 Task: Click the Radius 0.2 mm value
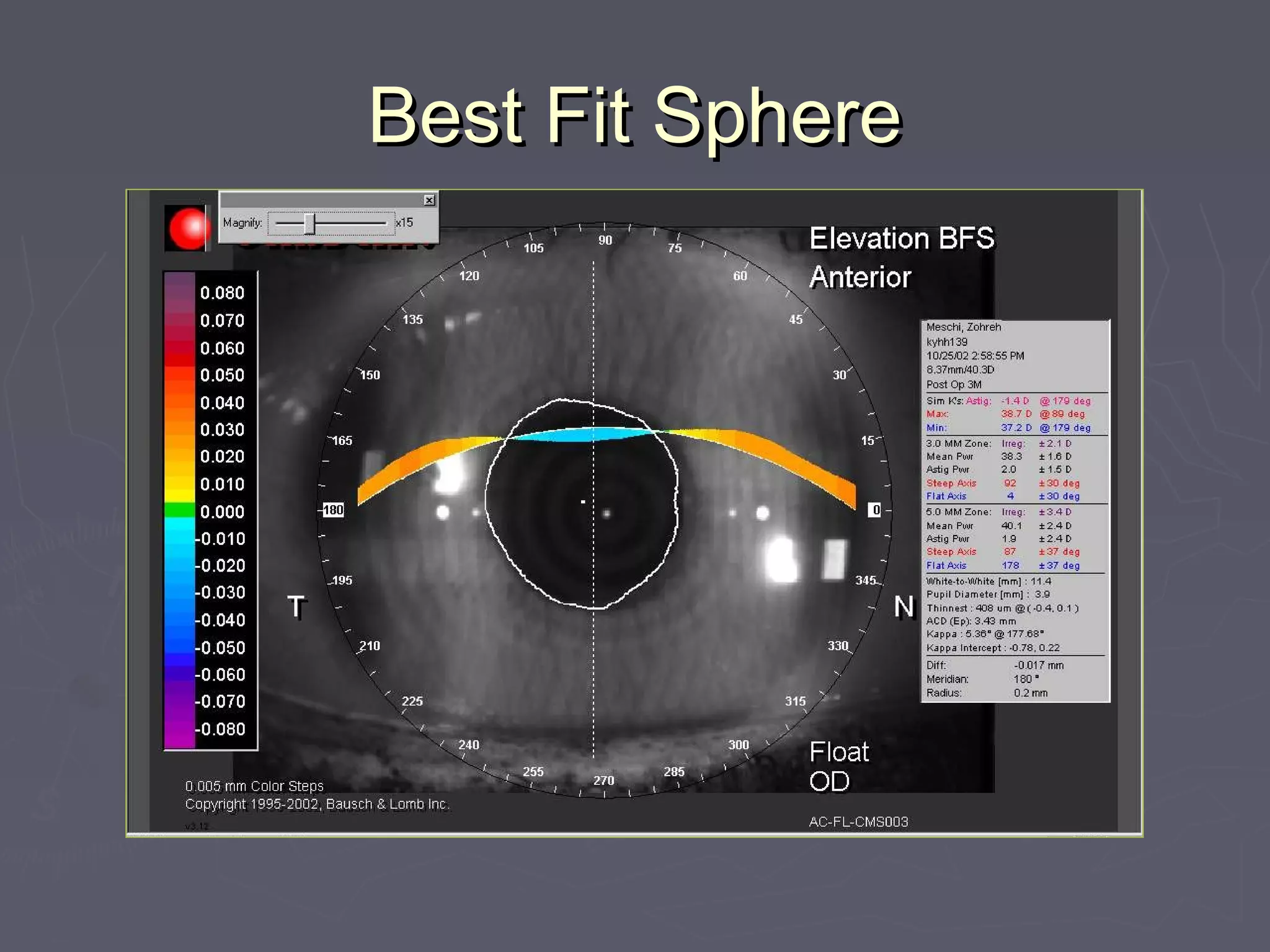(1030, 693)
